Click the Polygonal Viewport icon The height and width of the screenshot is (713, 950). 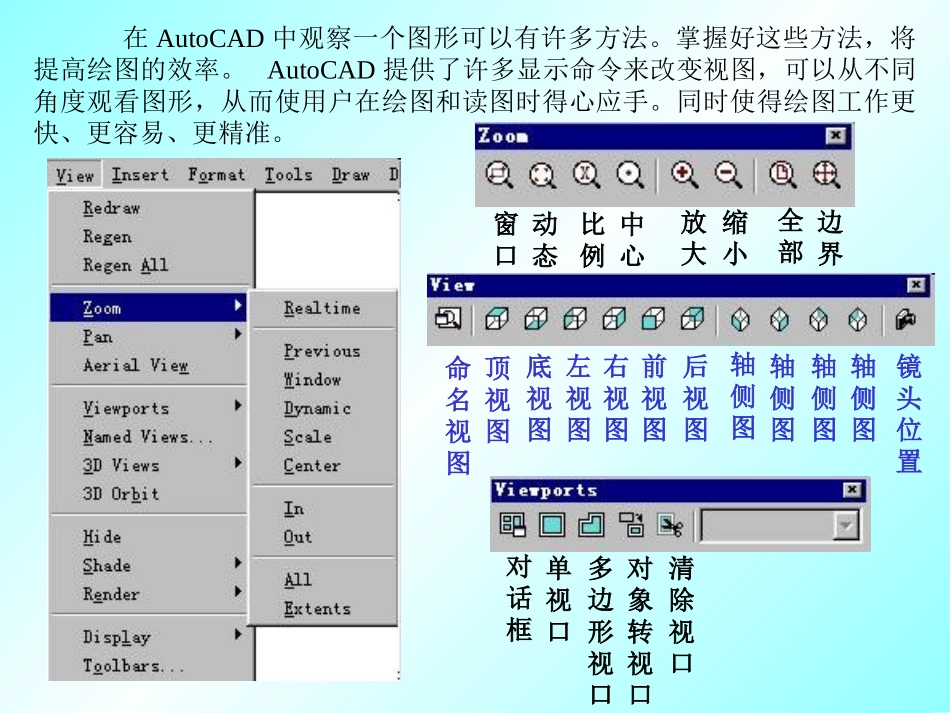(591, 525)
